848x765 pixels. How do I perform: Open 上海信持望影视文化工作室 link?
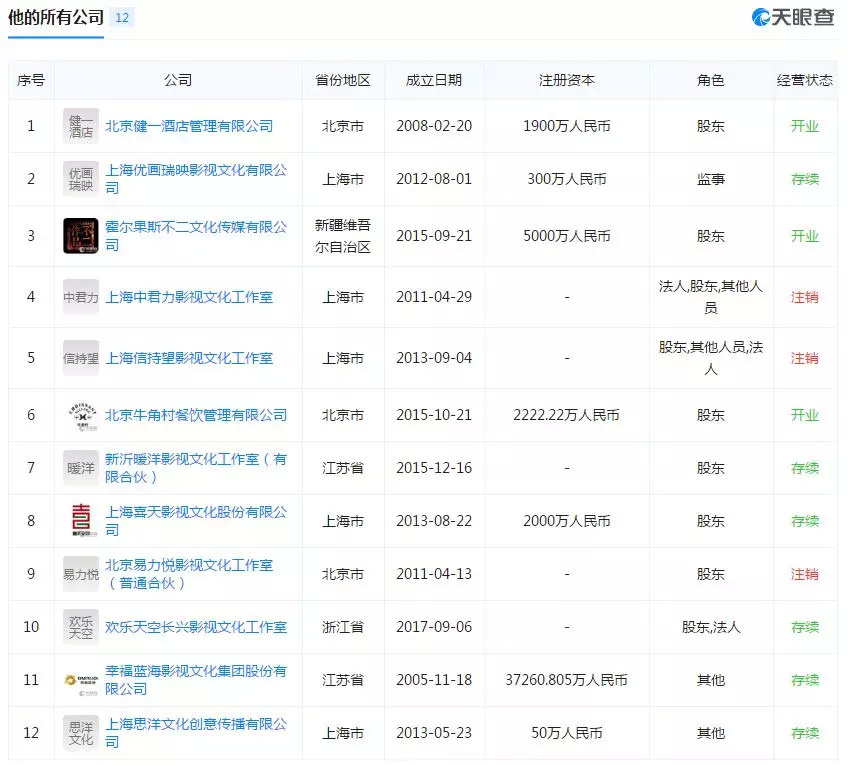tap(189, 358)
